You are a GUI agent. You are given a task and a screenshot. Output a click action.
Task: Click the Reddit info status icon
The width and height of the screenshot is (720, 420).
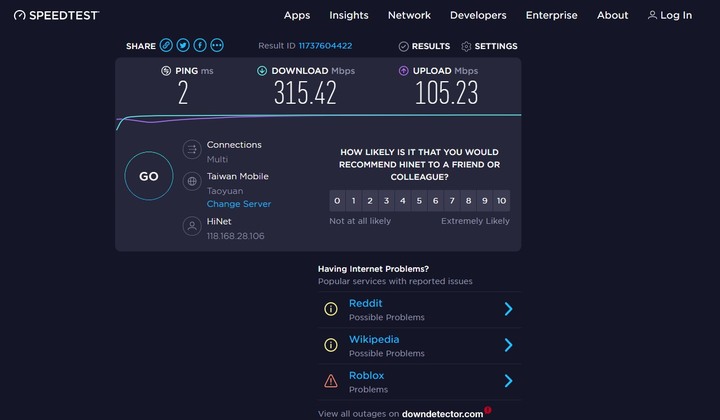click(x=331, y=309)
